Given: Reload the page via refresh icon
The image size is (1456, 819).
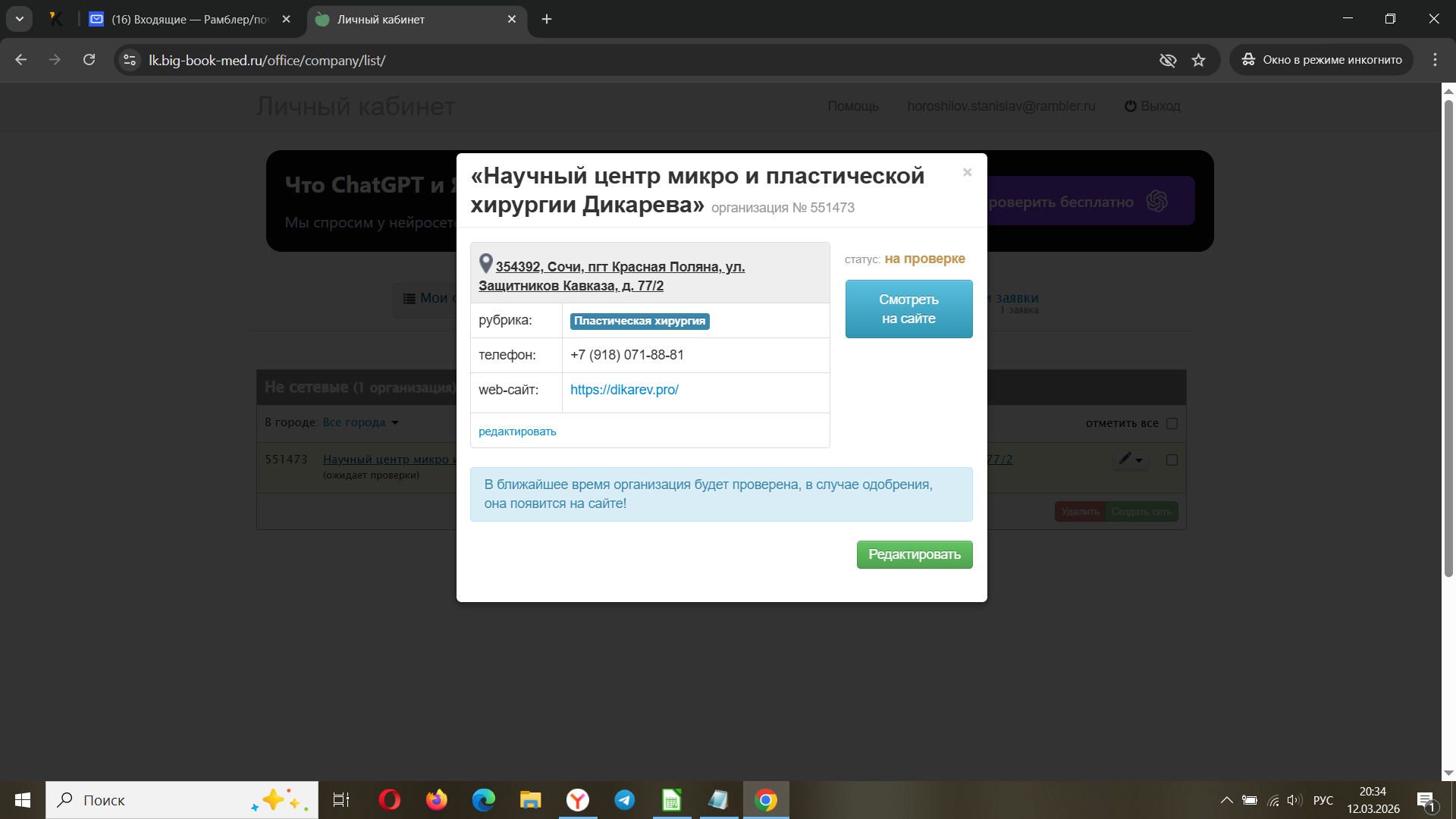Looking at the screenshot, I should (x=89, y=60).
